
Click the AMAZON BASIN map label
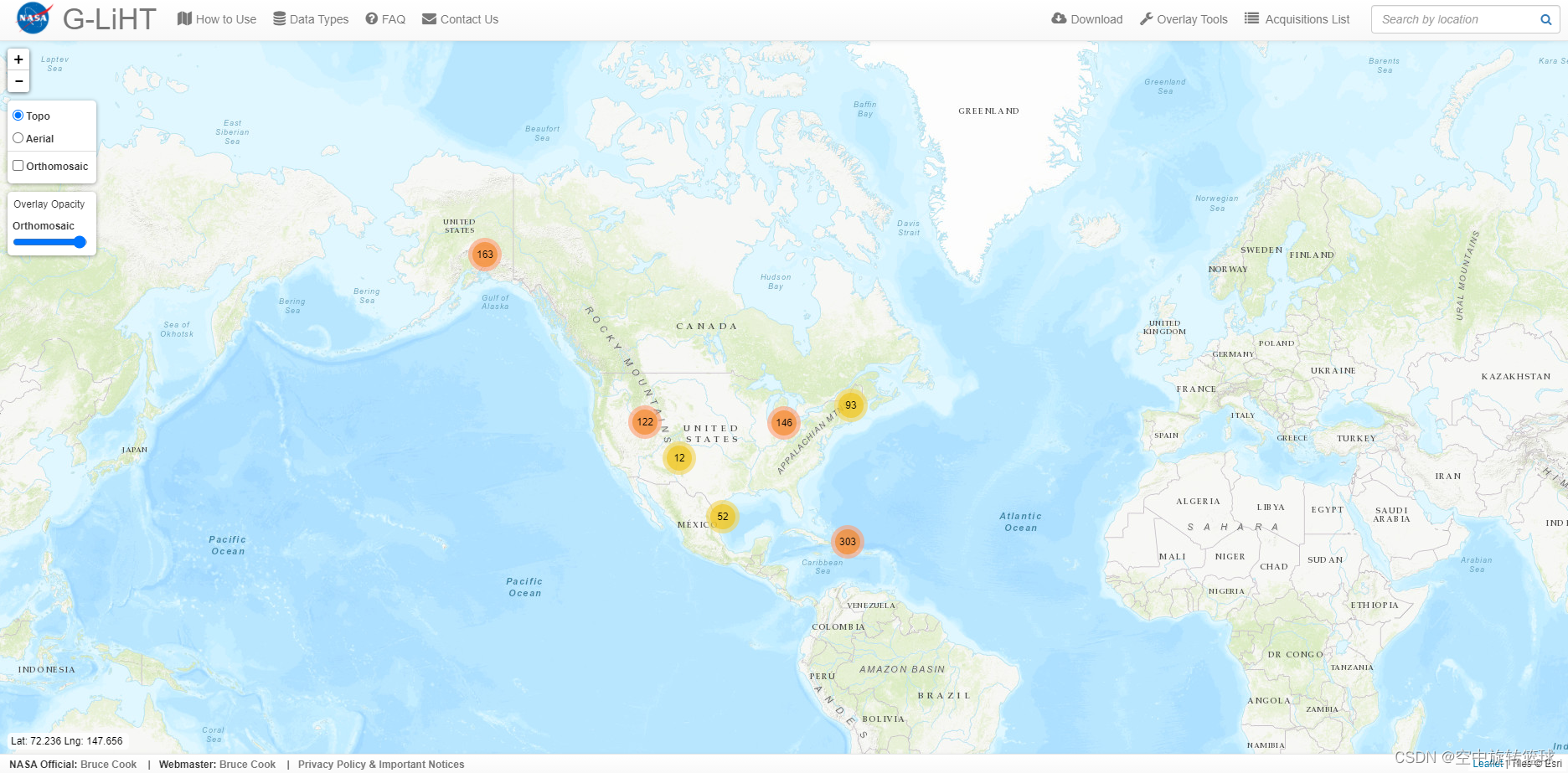pyautogui.click(x=902, y=669)
